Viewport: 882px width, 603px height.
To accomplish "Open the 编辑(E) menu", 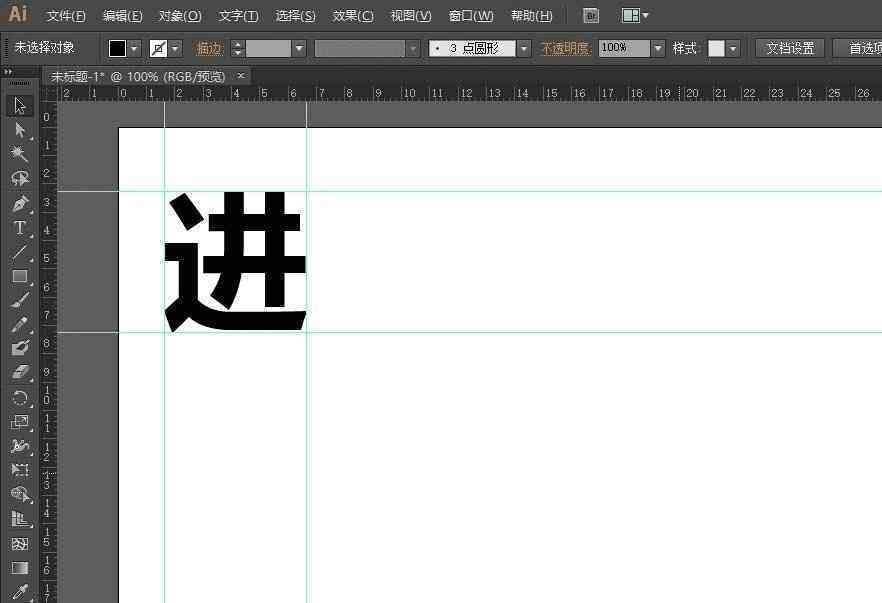I will tap(123, 16).
